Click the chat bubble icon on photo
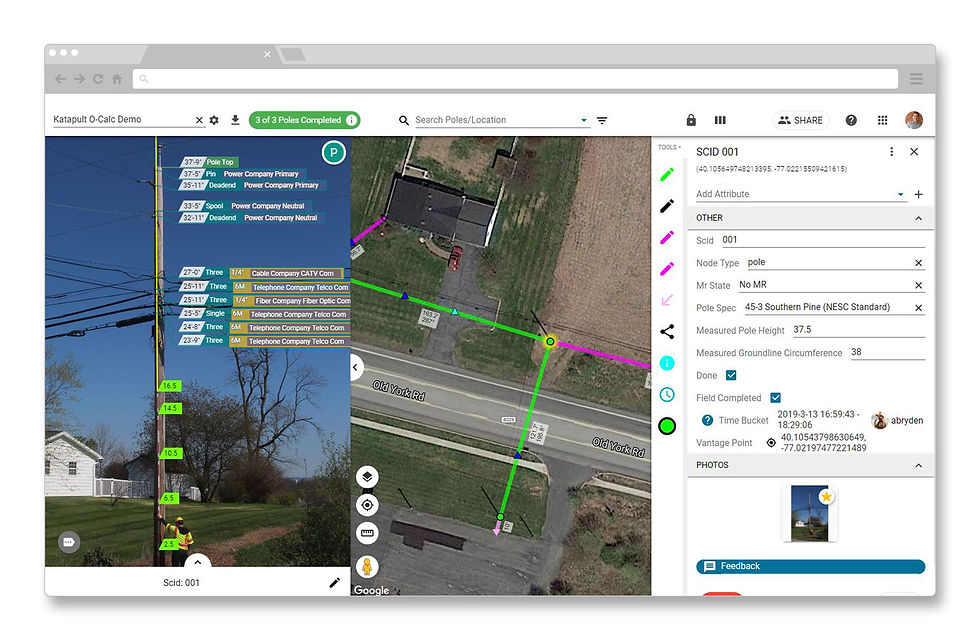Image resolution: width=980 pixels, height=644 pixels. pos(69,542)
